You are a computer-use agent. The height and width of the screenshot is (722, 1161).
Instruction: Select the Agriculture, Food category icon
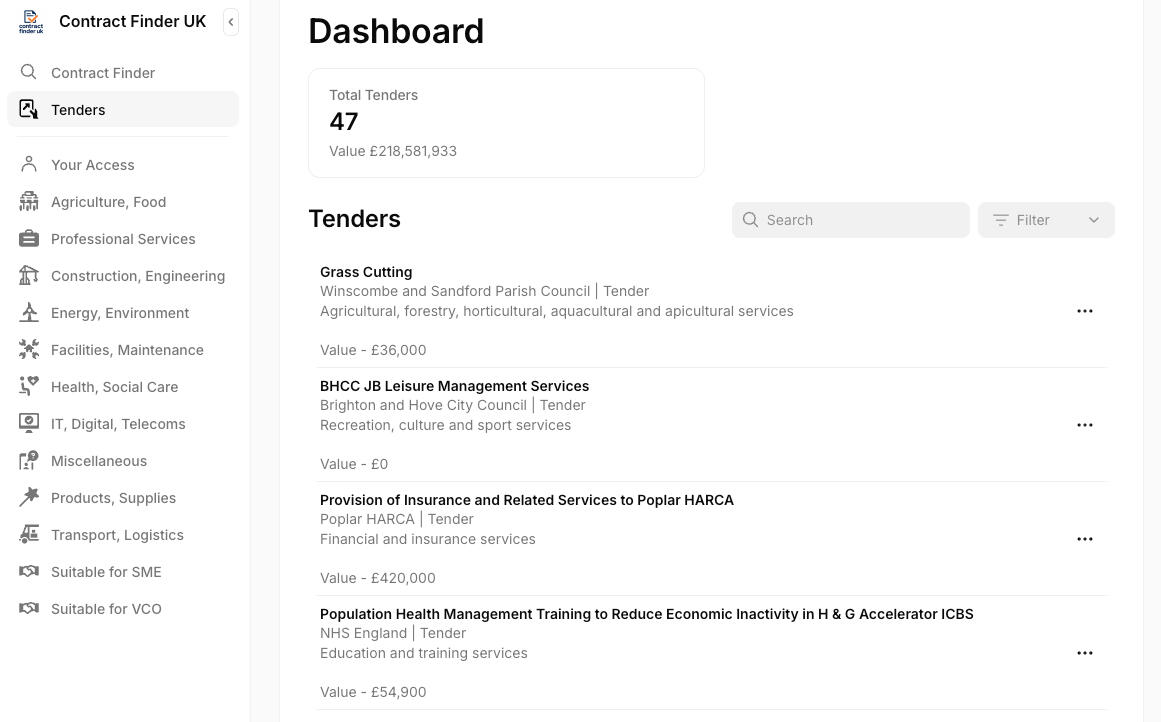pyautogui.click(x=29, y=201)
